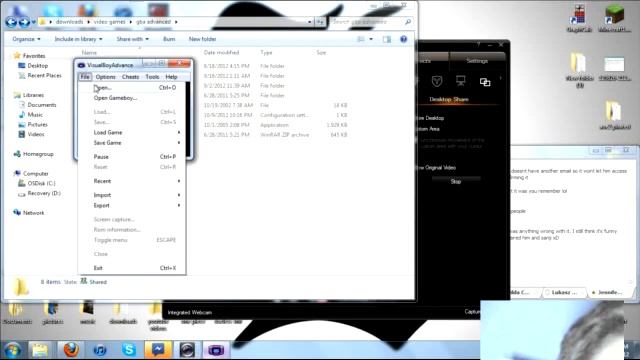Choose Open... from the File menu

pos(131,88)
